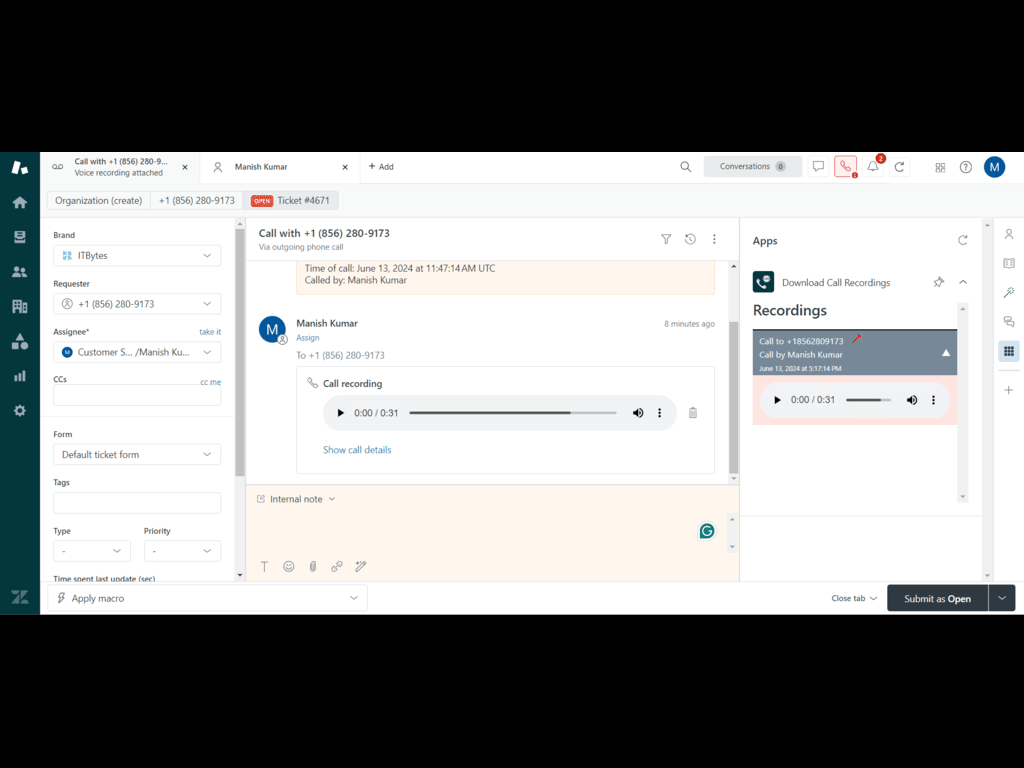This screenshot has height=768, width=1024.
Task: Mute the ticket call recording audio
Action: (638, 413)
